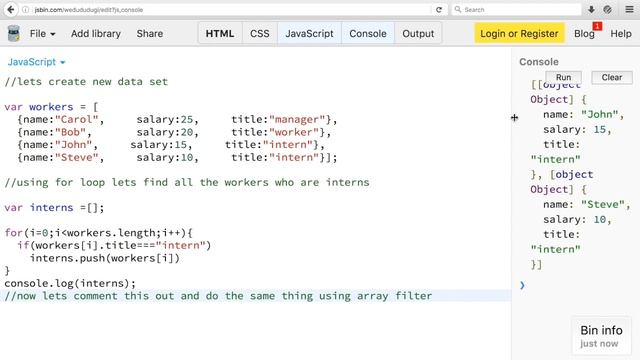Toggle the HTML panel tab
The height and width of the screenshot is (360, 640).
pos(220,33)
